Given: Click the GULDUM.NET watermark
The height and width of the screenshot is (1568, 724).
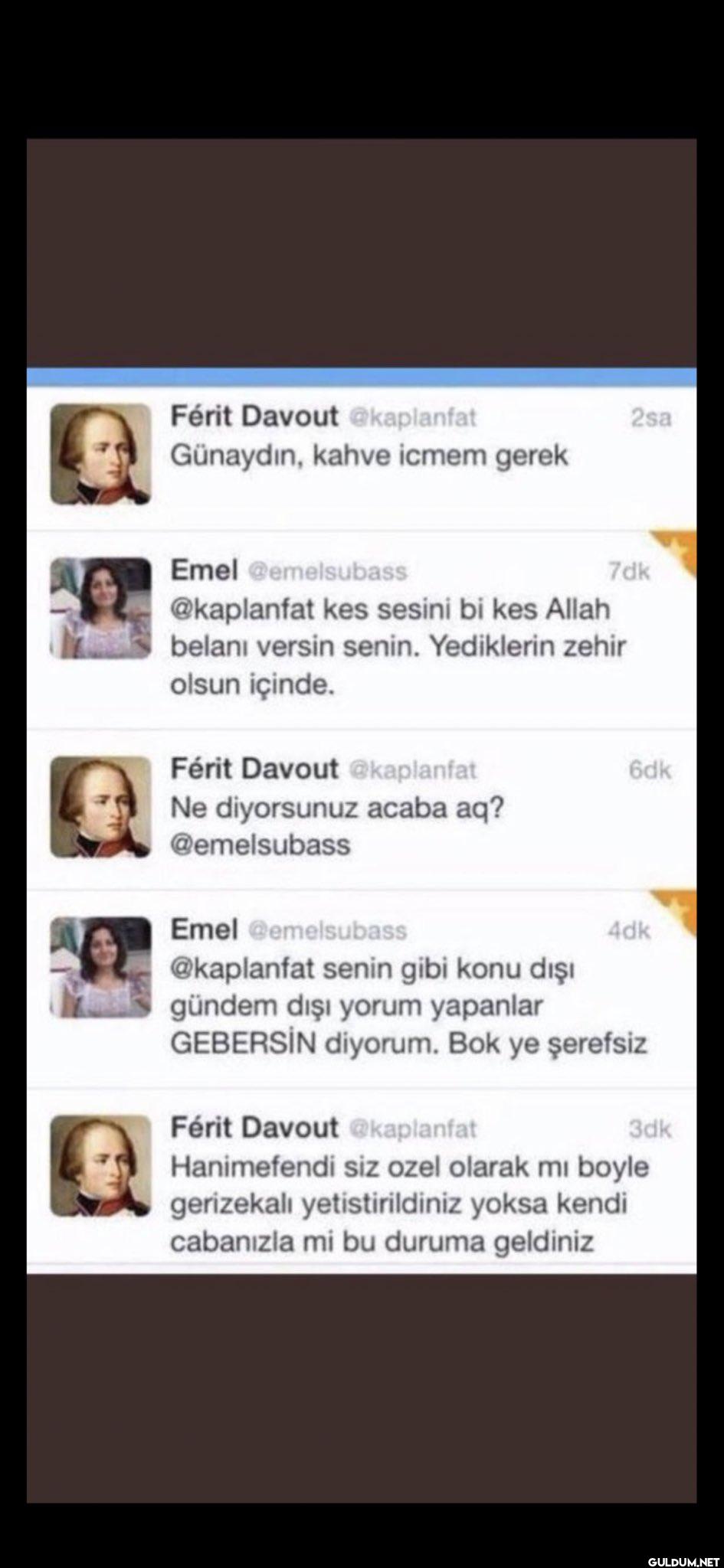Looking at the screenshot, I should [x=683, y=1558].
